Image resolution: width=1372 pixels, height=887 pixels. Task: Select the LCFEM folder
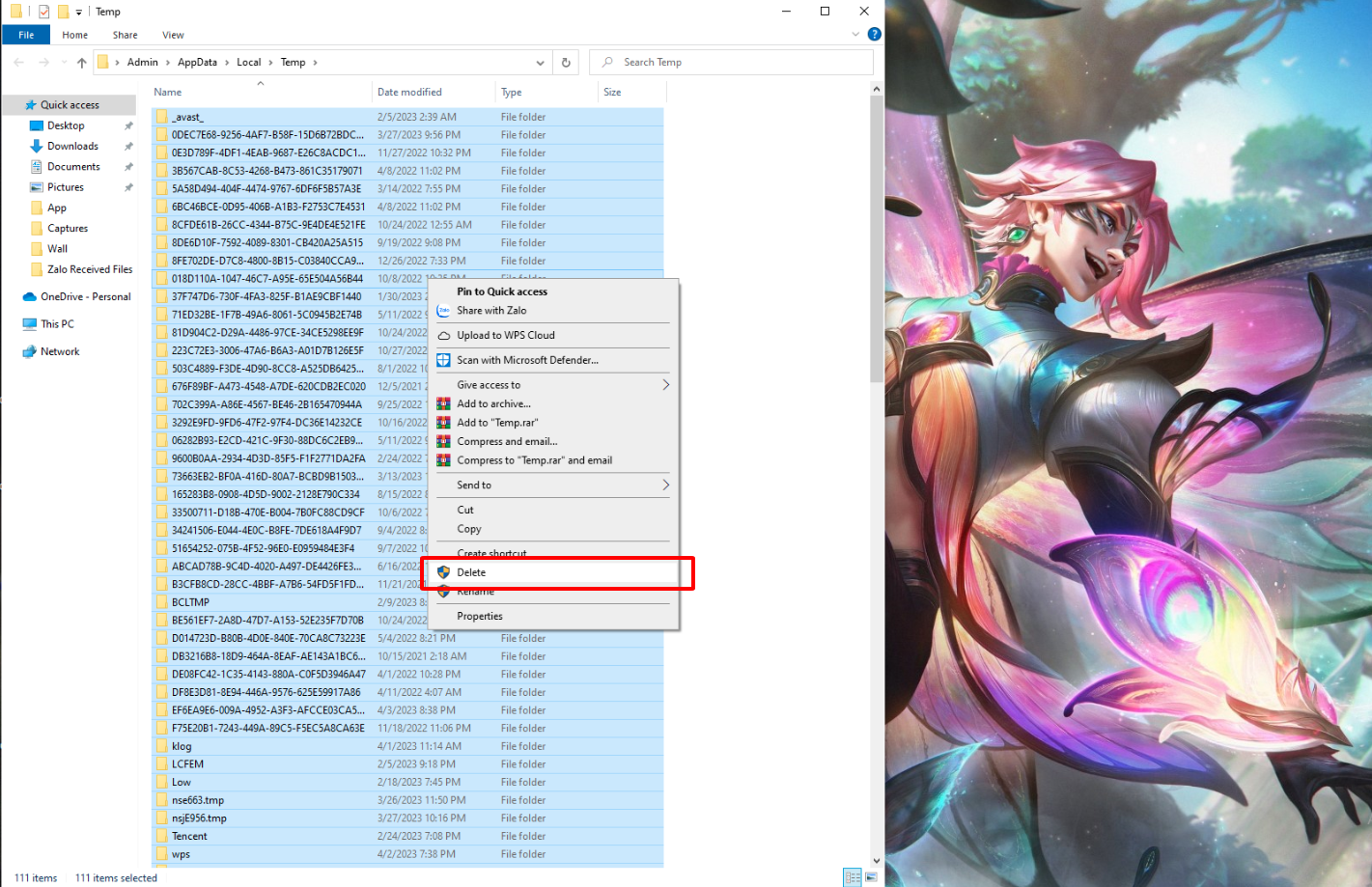pos(187,764)
